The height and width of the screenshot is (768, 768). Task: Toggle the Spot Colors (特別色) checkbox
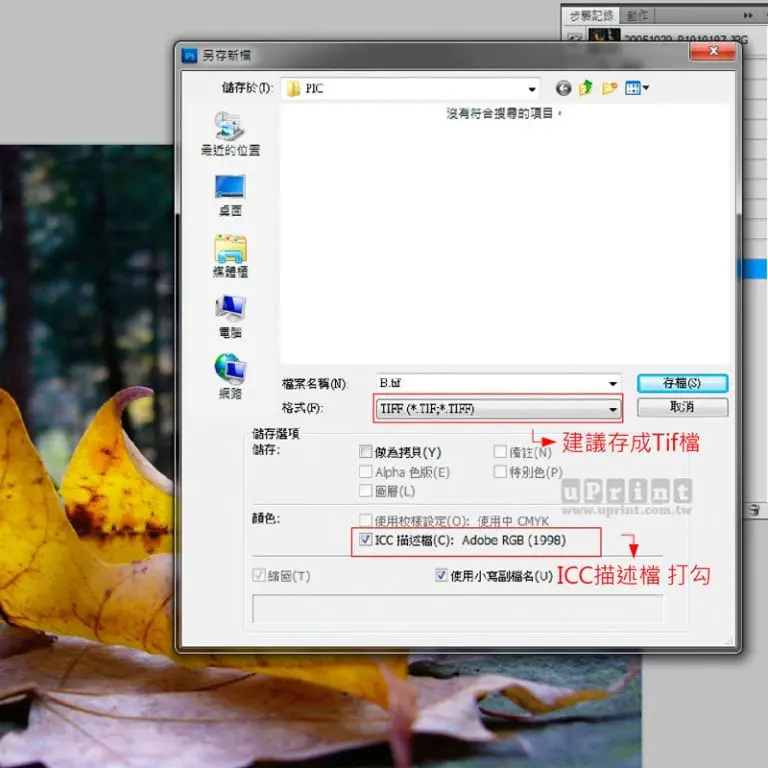pos(500,472)
